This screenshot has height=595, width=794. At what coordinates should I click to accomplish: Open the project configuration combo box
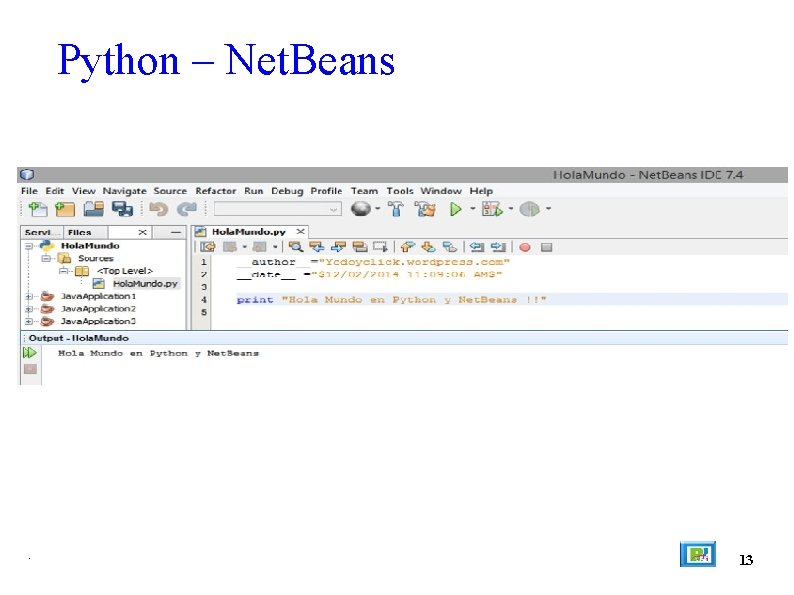(277, 209)
